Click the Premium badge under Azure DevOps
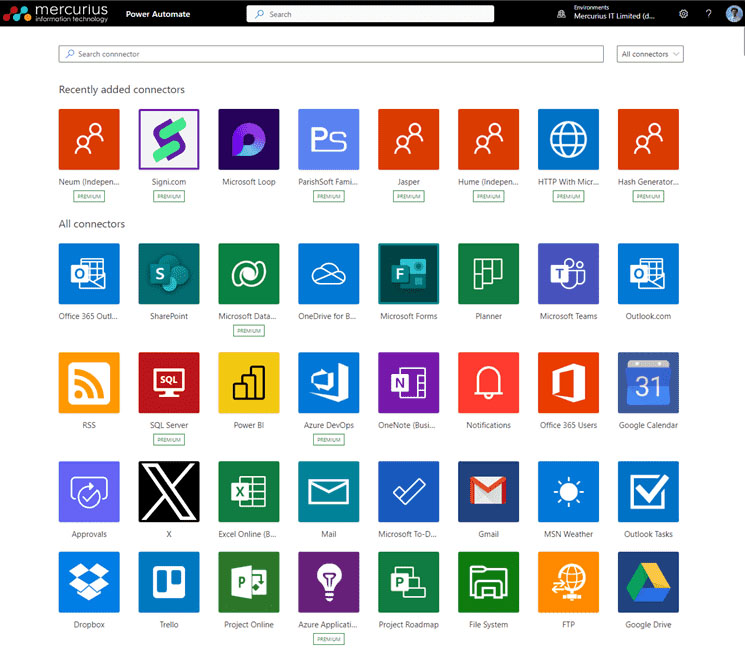Image resolution: width=745 pixels, height=648 pixels. point(328,440)
